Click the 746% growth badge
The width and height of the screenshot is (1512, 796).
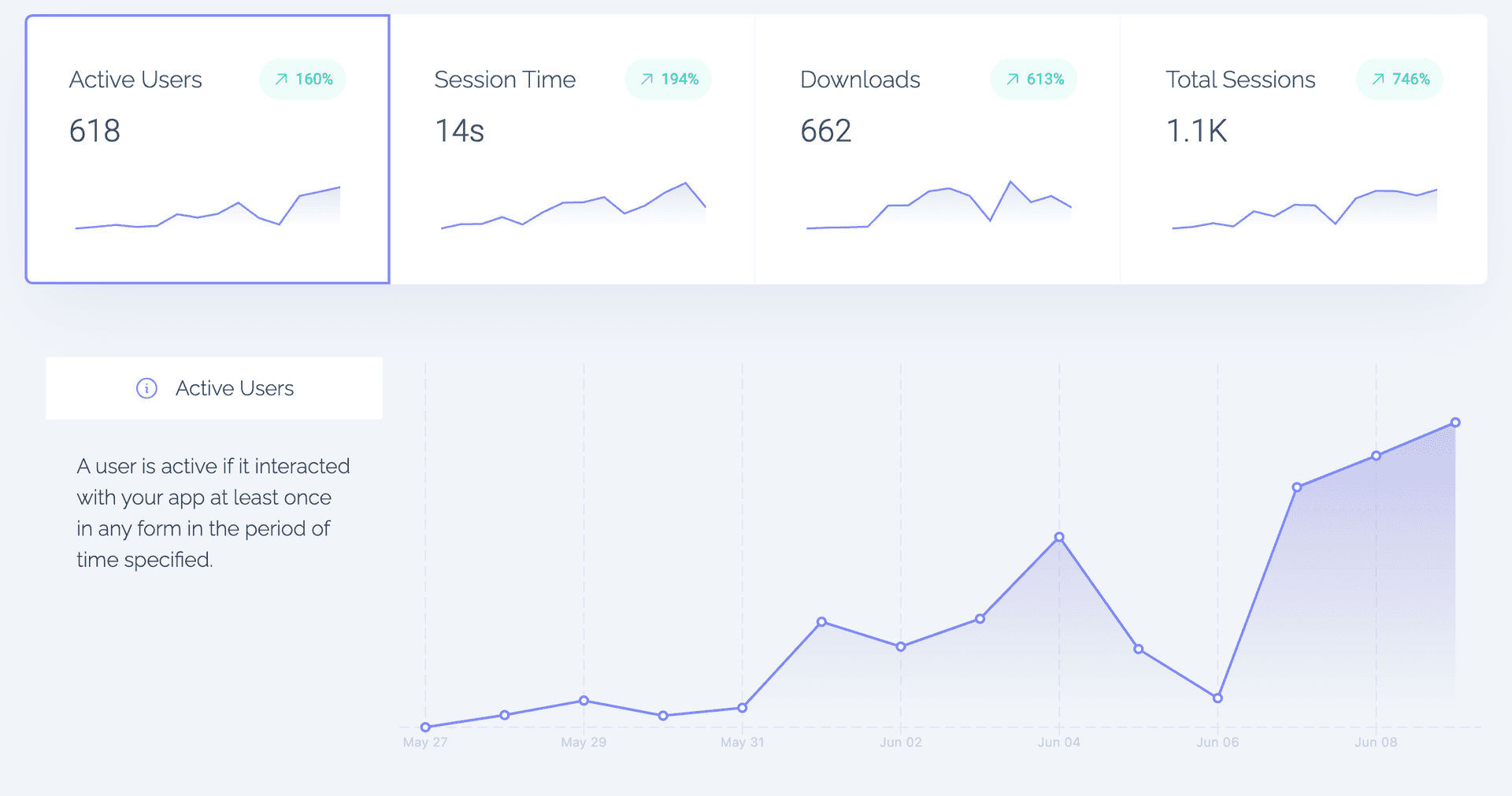tap(1399, 80)
